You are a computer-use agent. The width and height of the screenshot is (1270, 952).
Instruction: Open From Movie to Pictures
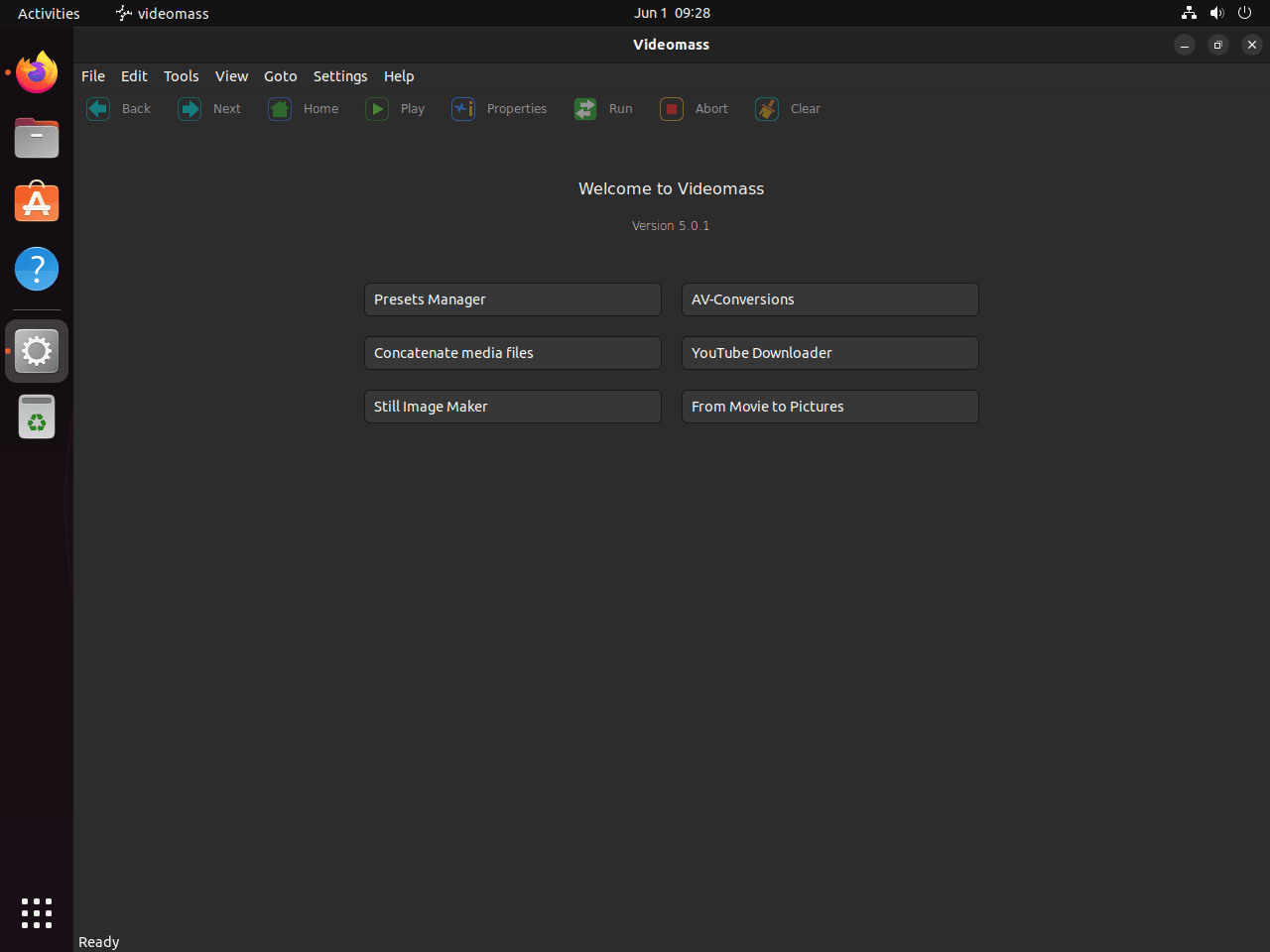(830, 407)
